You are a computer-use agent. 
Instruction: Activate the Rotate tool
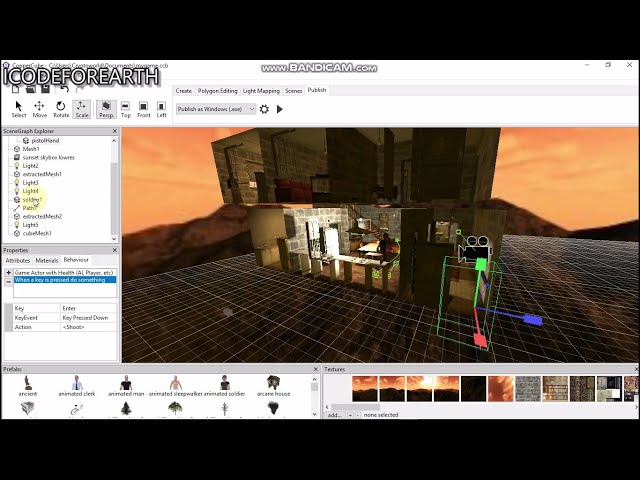(61, 109)
